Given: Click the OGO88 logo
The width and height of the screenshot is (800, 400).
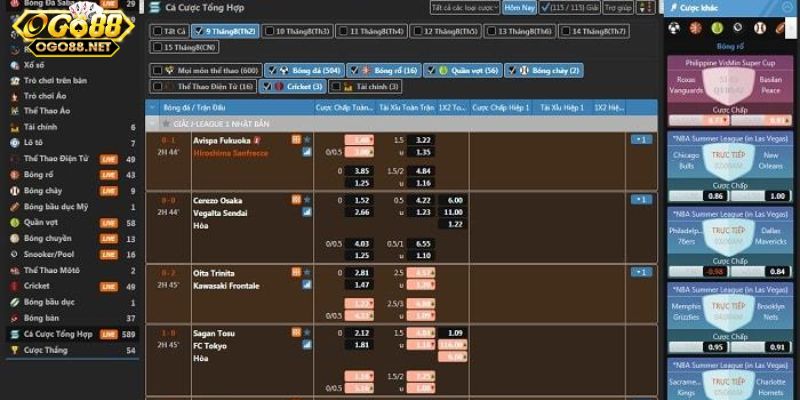Looking at the screenshot, I should [x=72, y=31].
